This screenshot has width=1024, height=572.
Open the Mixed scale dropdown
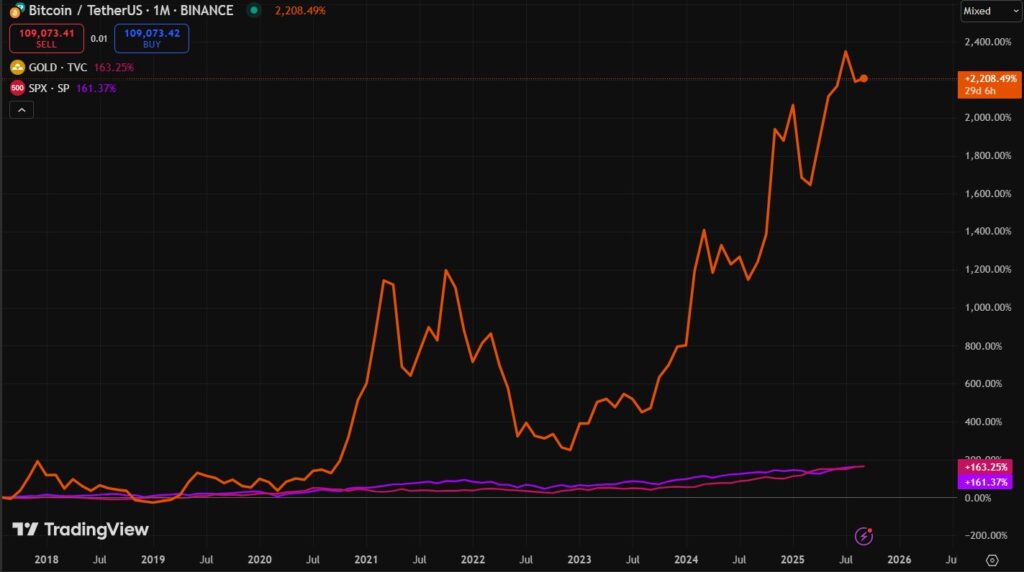(991, 11)
